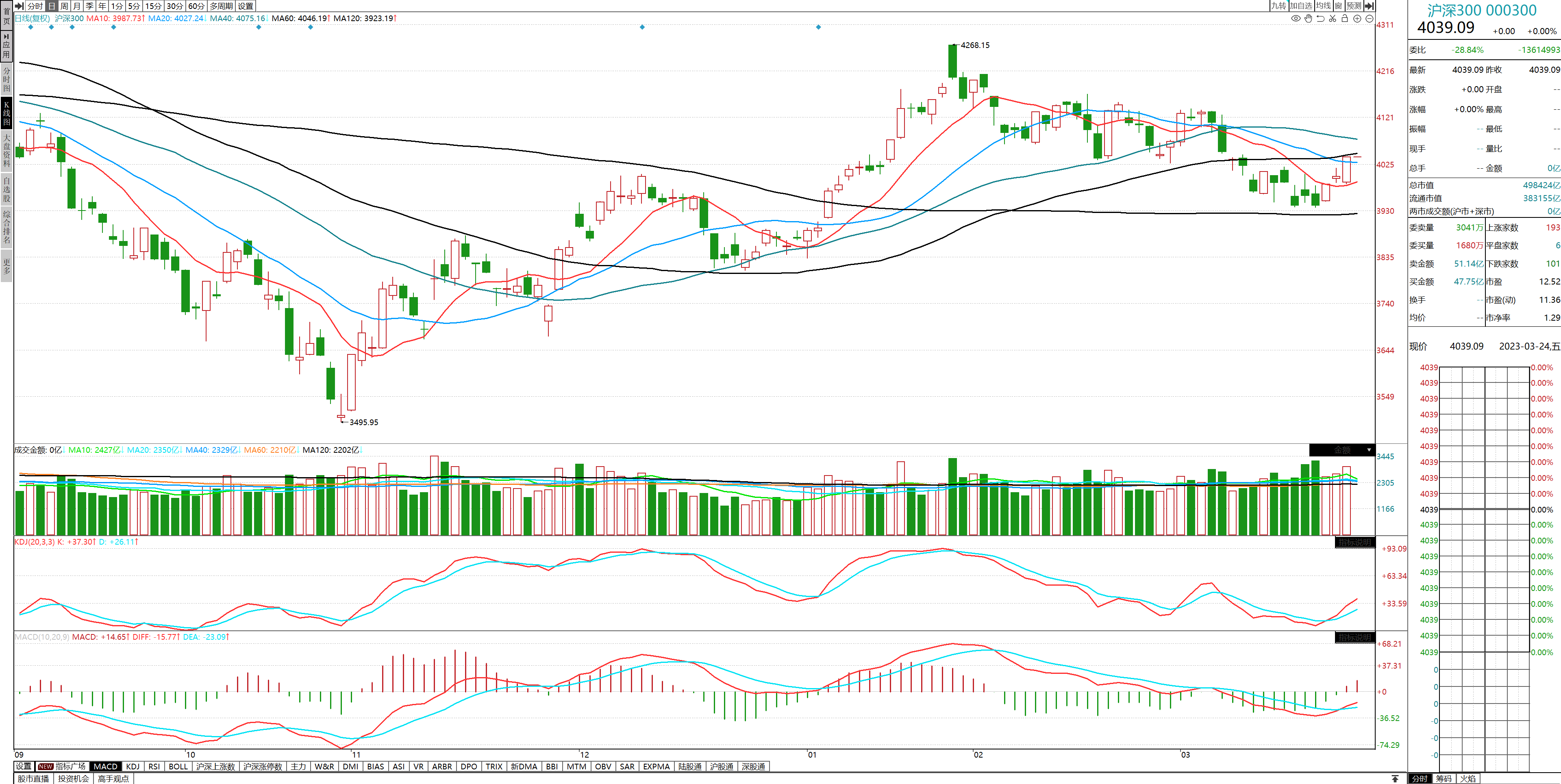
Task: Switch to the 周 weekly period tab
Action: point(64,6)
